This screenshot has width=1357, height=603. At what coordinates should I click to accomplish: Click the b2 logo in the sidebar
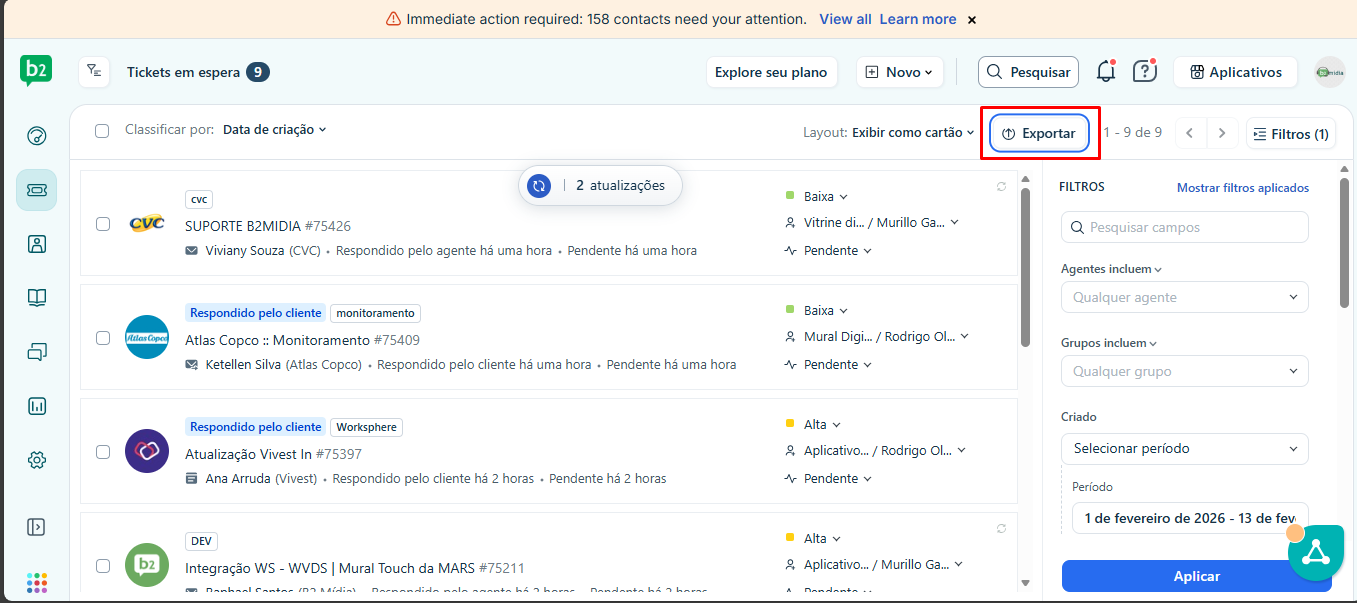point(36,71)
